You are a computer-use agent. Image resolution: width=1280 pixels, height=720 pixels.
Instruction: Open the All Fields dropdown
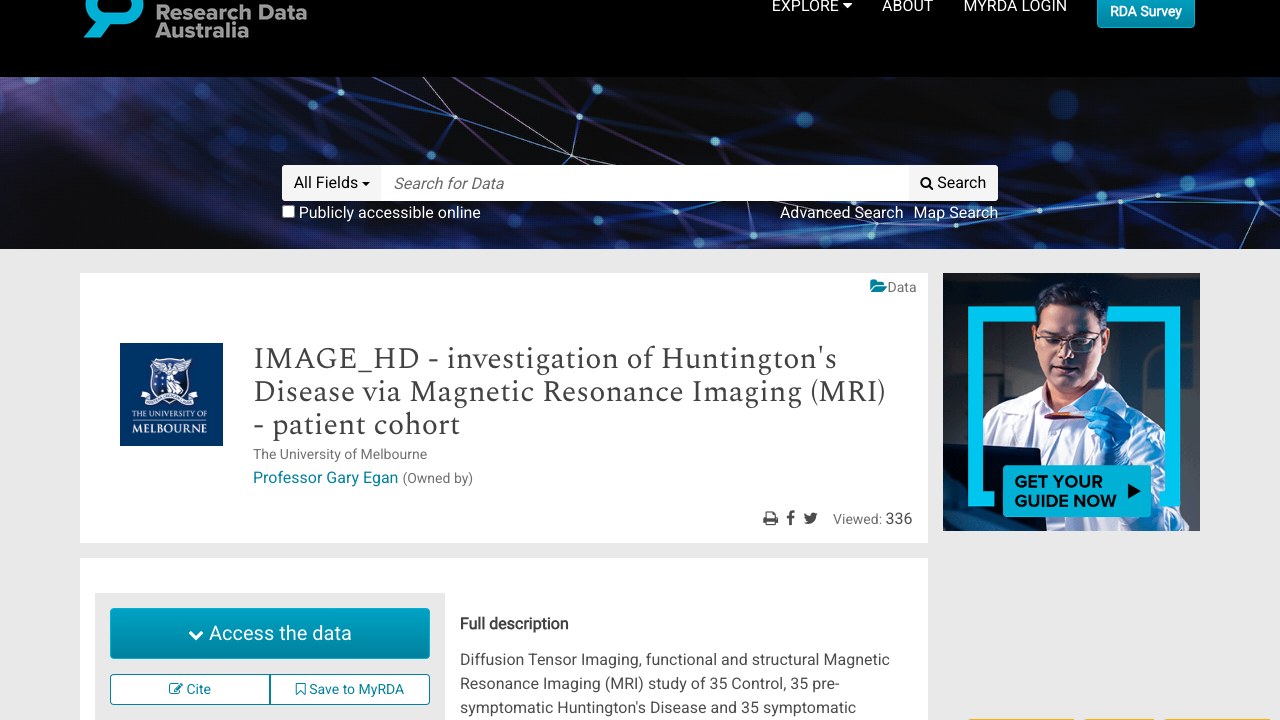pyautogui.click(x=332, y=183)
